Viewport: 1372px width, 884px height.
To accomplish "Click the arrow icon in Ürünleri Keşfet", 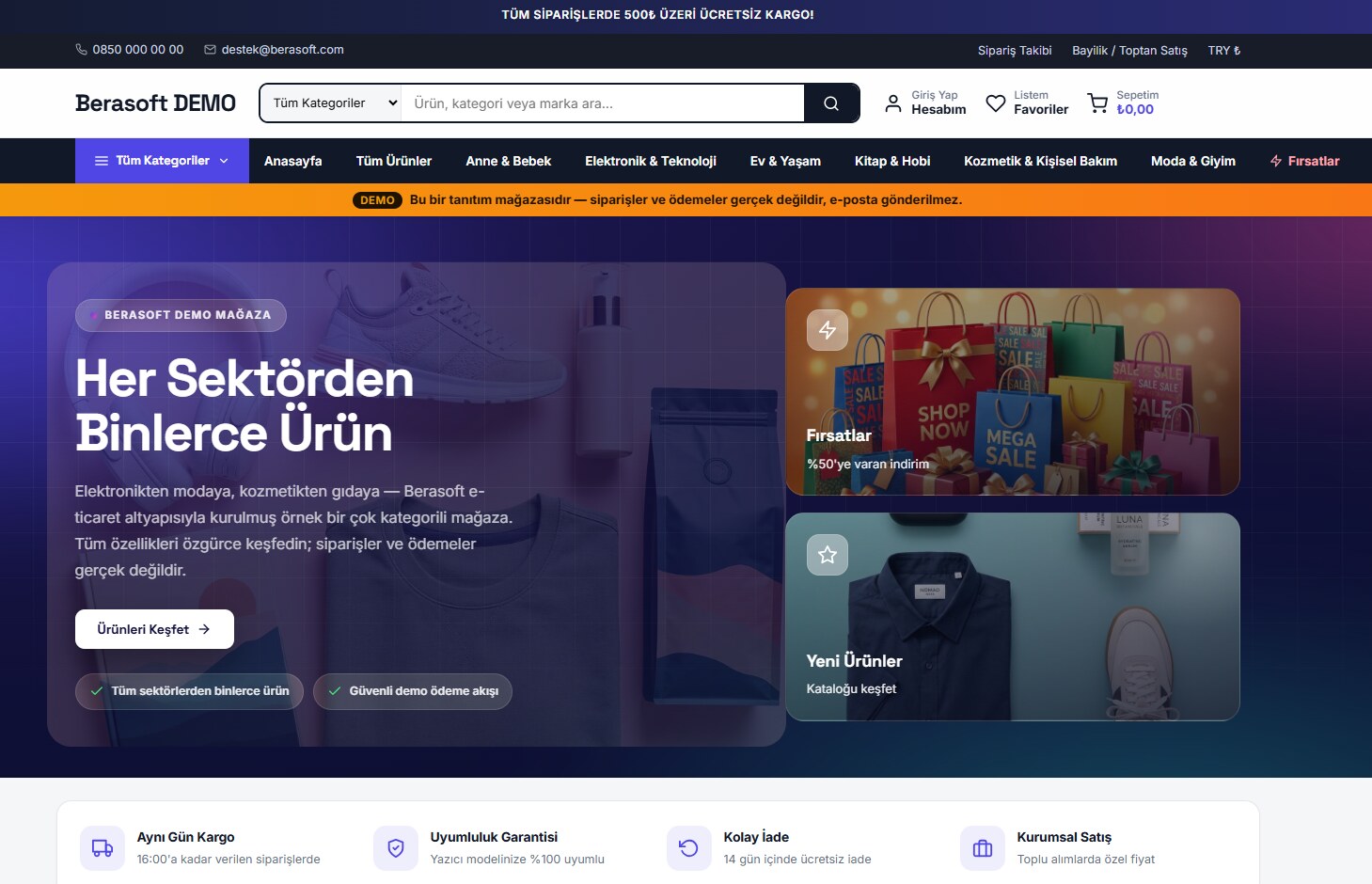I will (x=204, y=629).
